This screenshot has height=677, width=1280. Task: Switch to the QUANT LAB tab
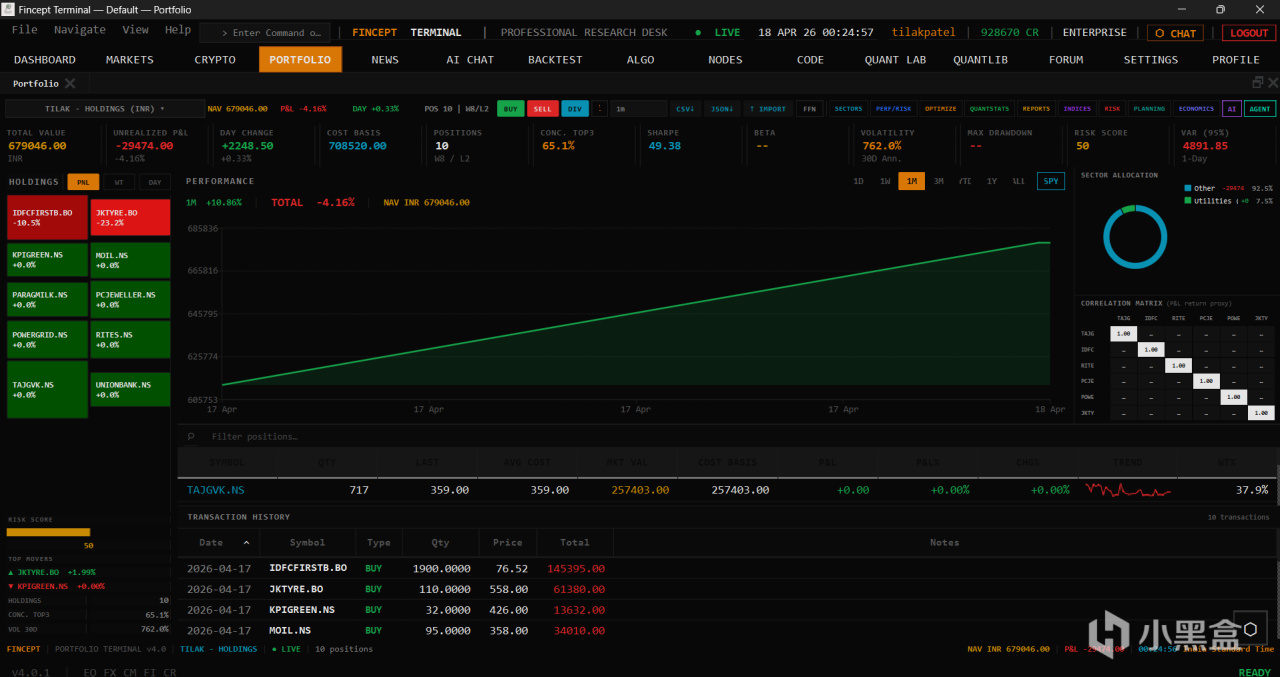click(x=895, y=60)
